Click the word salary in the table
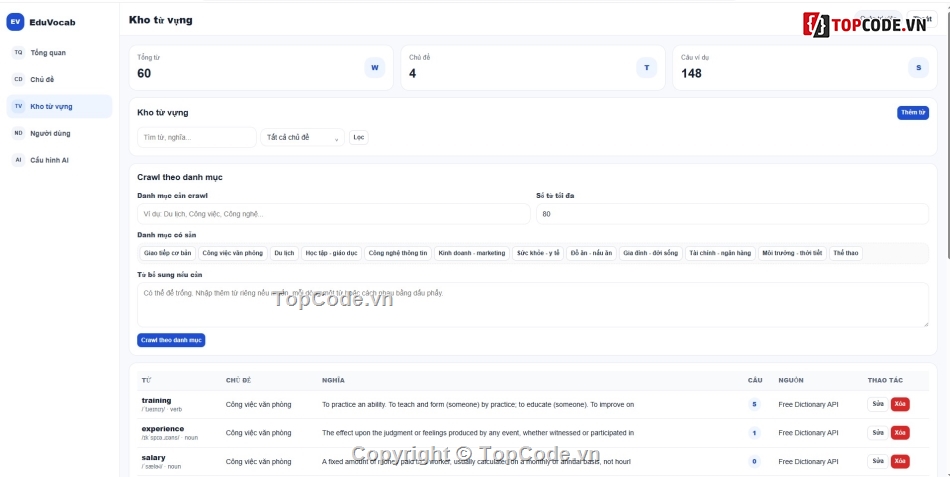The width and height of the screenshot is (950, 477). click(x=153, y=458)
